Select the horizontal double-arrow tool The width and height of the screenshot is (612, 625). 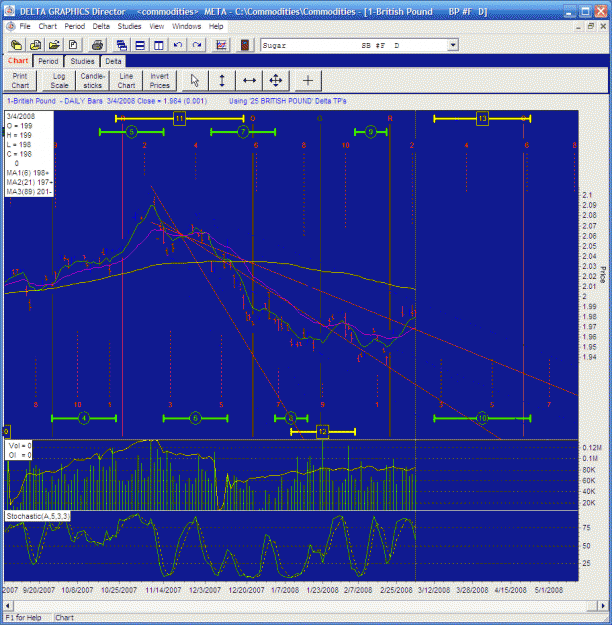coord(249,81)
